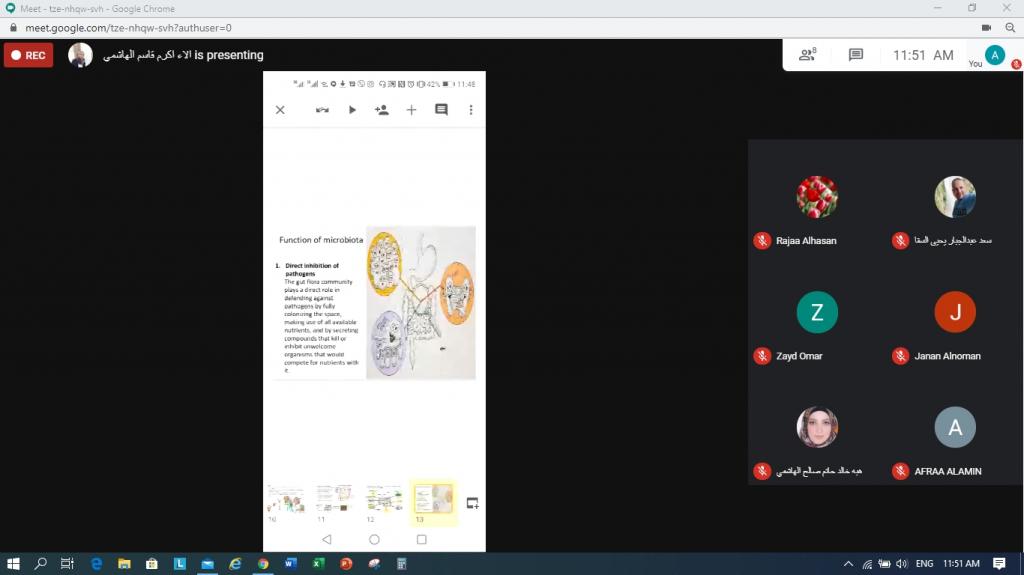Click the red REC recording indicator

coord(28,55)
